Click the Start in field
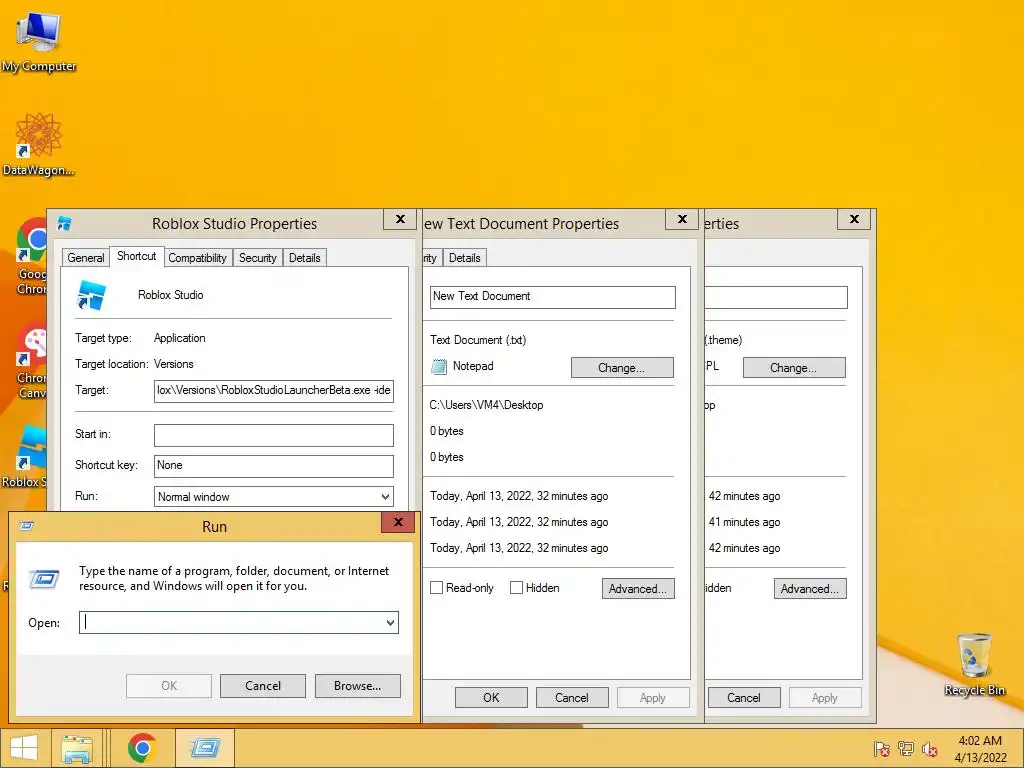Image resolution: width=1024 pixels, height=768 pixels. pos(274,435)
